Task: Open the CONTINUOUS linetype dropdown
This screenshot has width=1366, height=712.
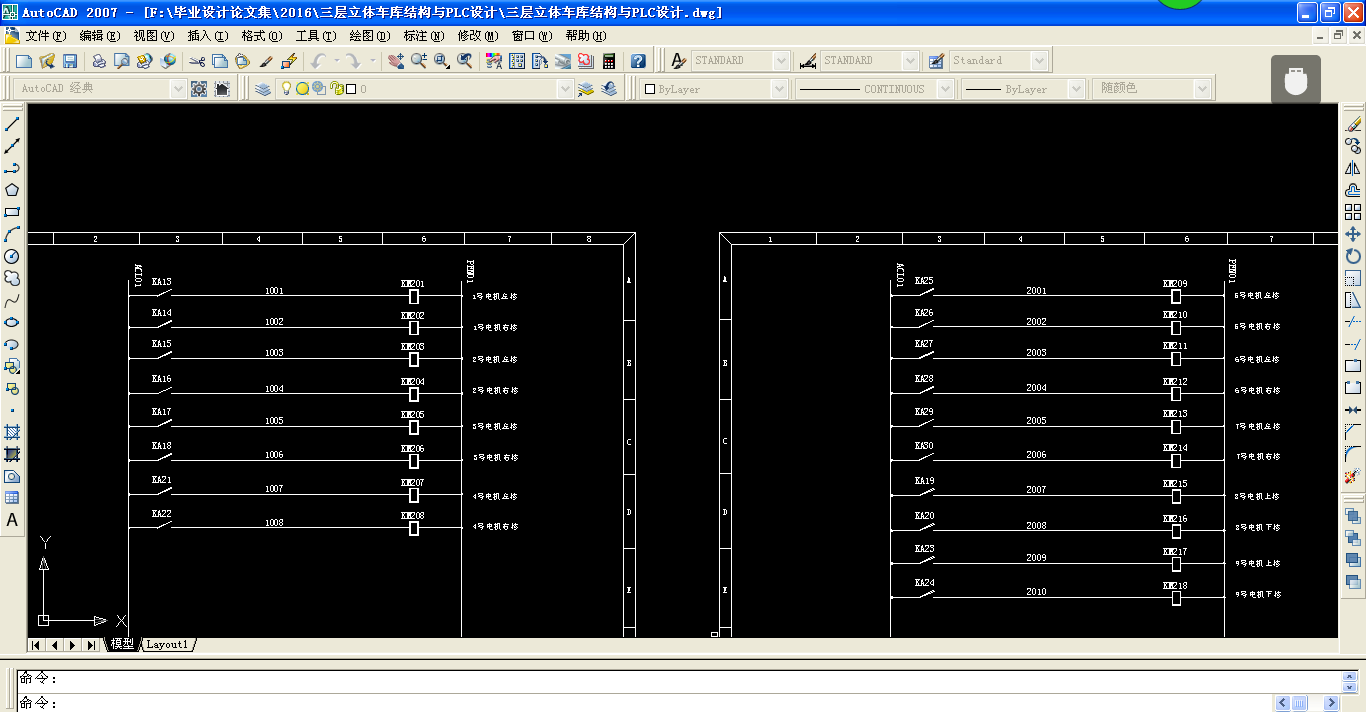Action: pos(945,89)
